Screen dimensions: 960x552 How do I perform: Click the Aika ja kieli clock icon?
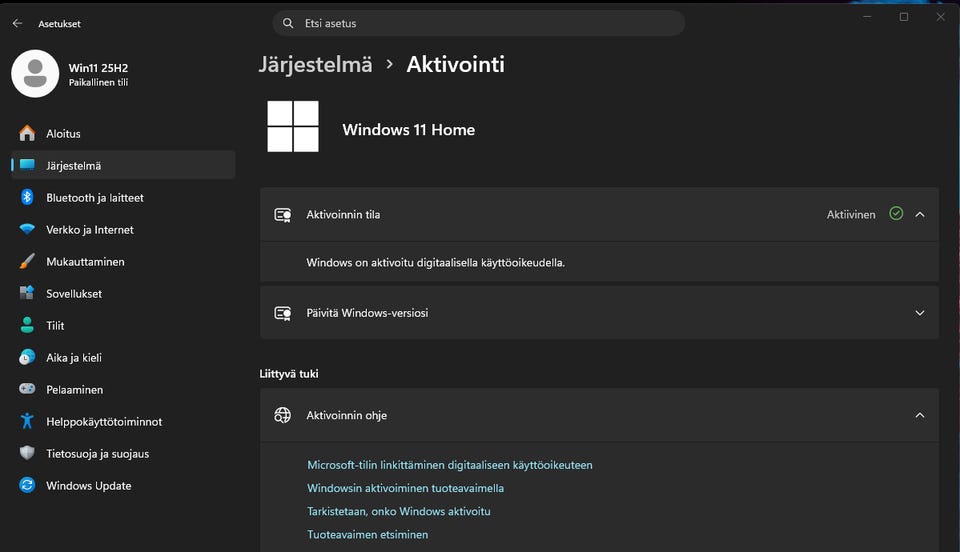pos(27,357)
